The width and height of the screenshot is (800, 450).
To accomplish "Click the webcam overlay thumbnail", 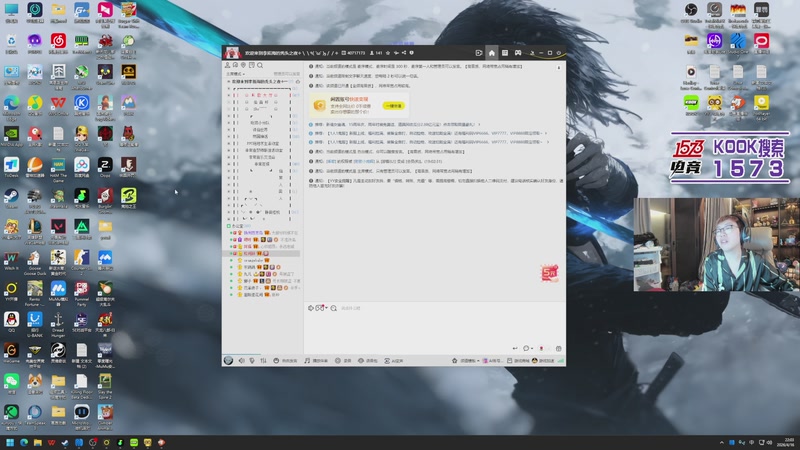I will click(716, 244).
